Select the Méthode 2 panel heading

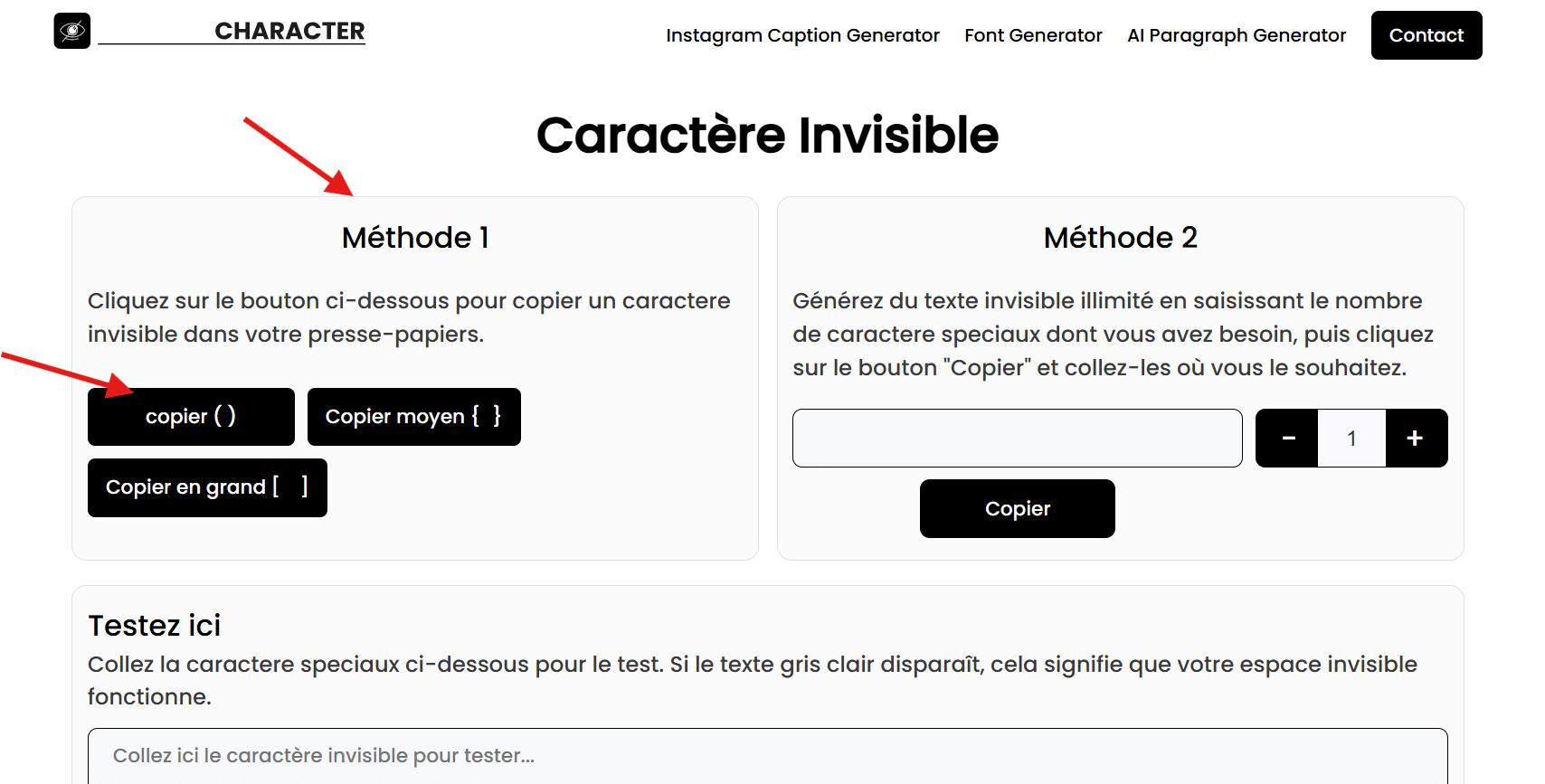[x=1120, y=238]
